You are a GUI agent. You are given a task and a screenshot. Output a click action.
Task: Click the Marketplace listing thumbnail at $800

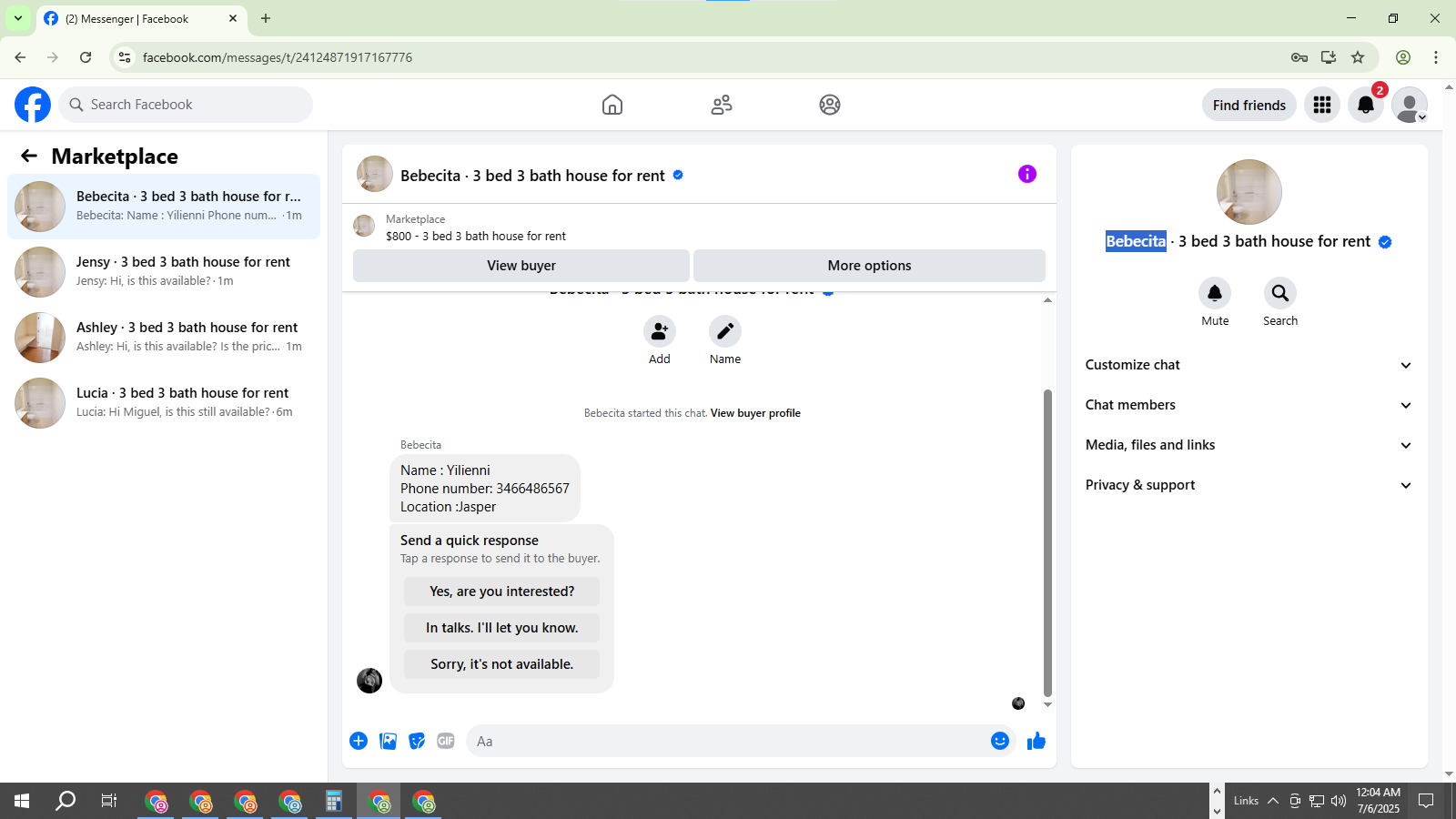[x=364, y=226]
